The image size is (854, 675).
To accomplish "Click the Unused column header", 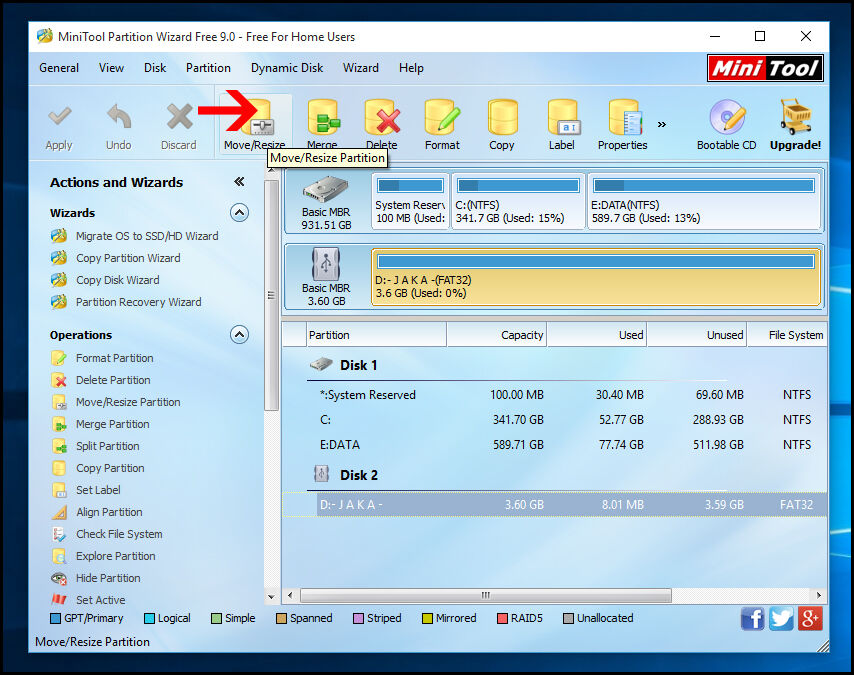I will 697,335.
